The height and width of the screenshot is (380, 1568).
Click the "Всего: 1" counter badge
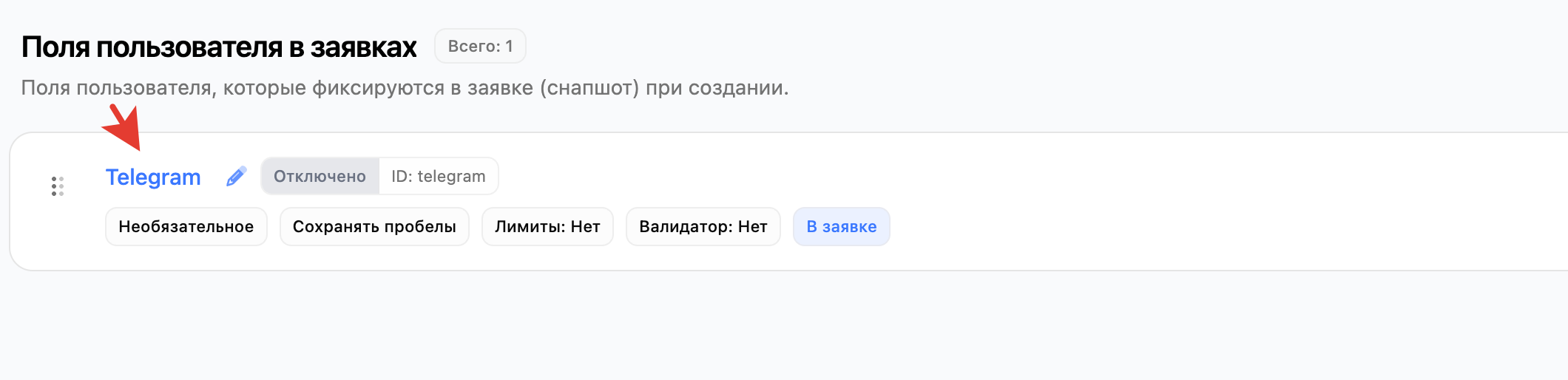pos(480,47)
